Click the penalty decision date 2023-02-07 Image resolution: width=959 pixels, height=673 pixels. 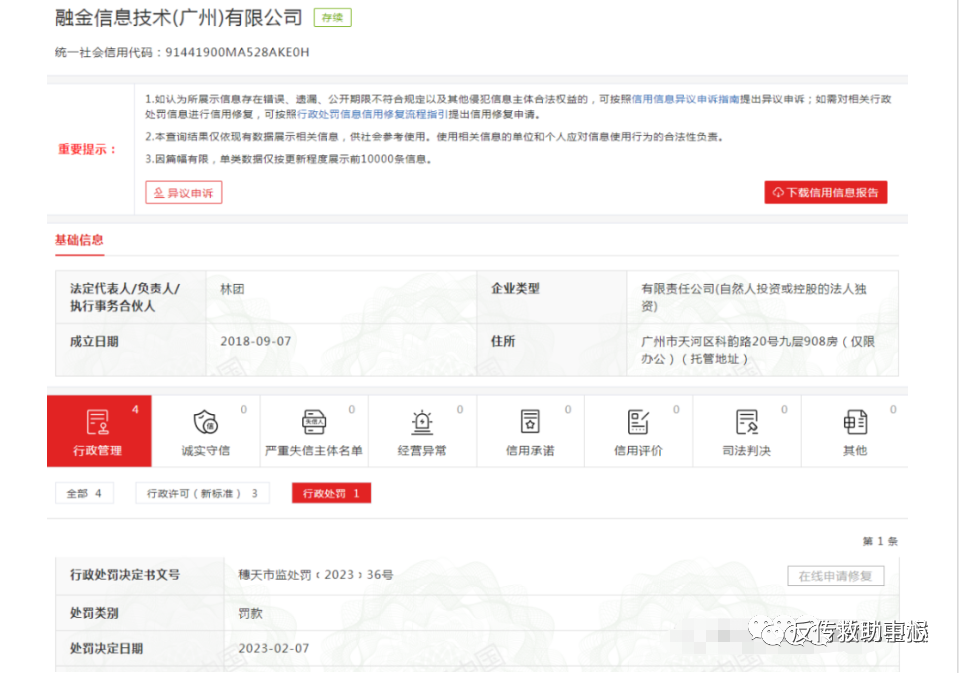(273, 649)
